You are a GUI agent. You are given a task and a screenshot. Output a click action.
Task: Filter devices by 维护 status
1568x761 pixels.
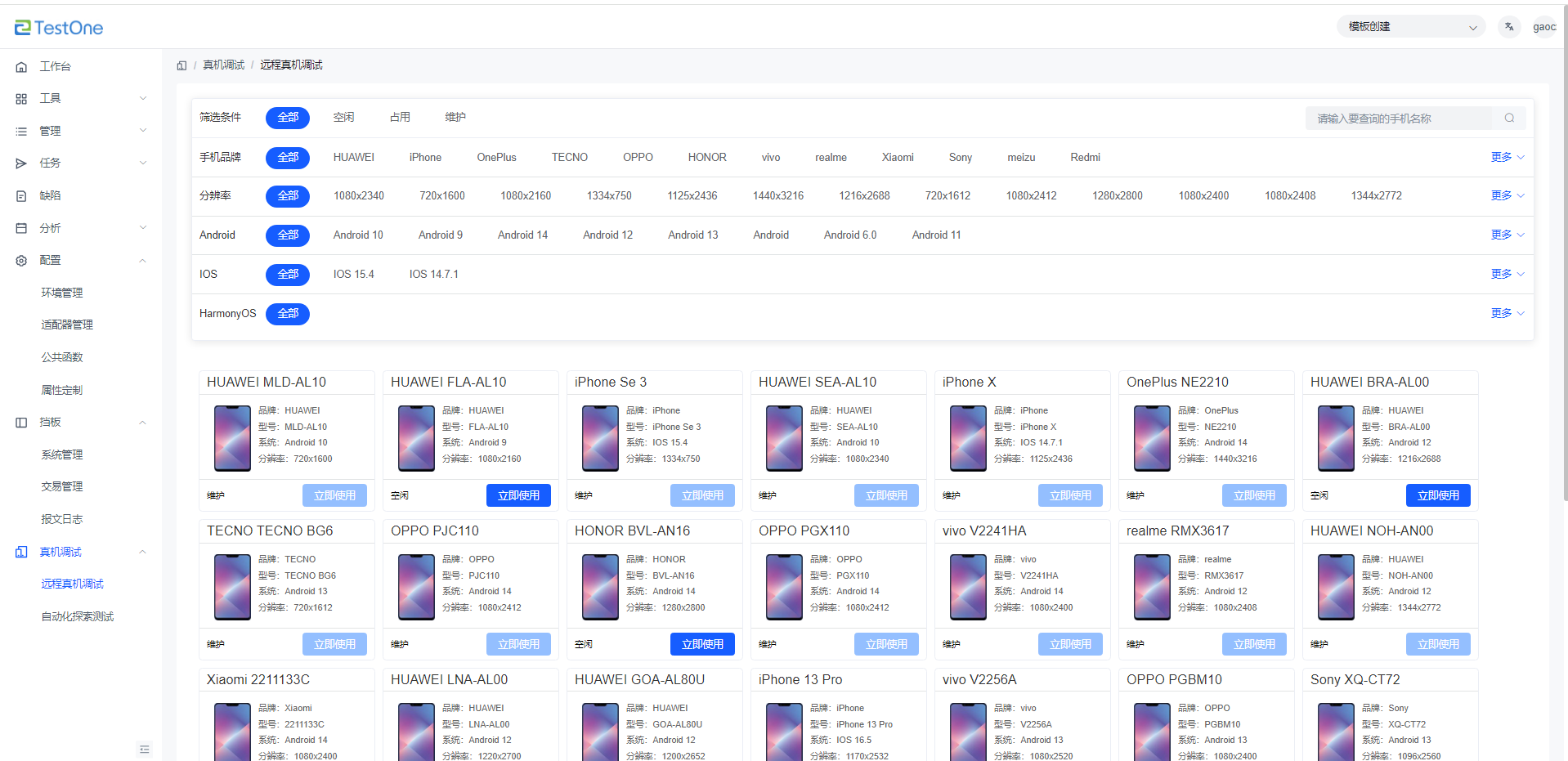point(455,118)
